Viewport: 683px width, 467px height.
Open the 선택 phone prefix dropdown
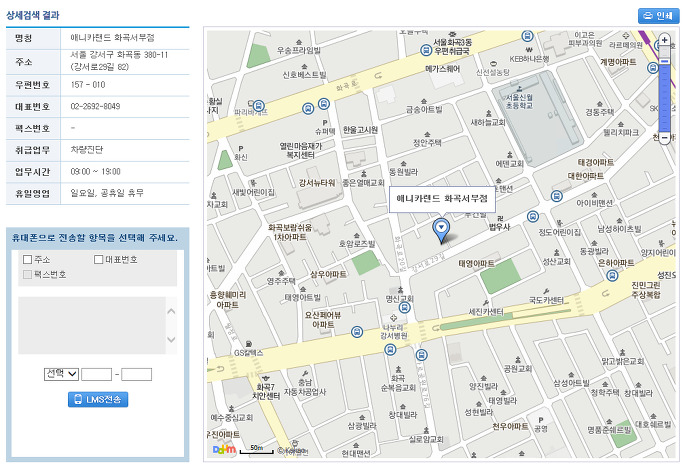tap(61, 374)
